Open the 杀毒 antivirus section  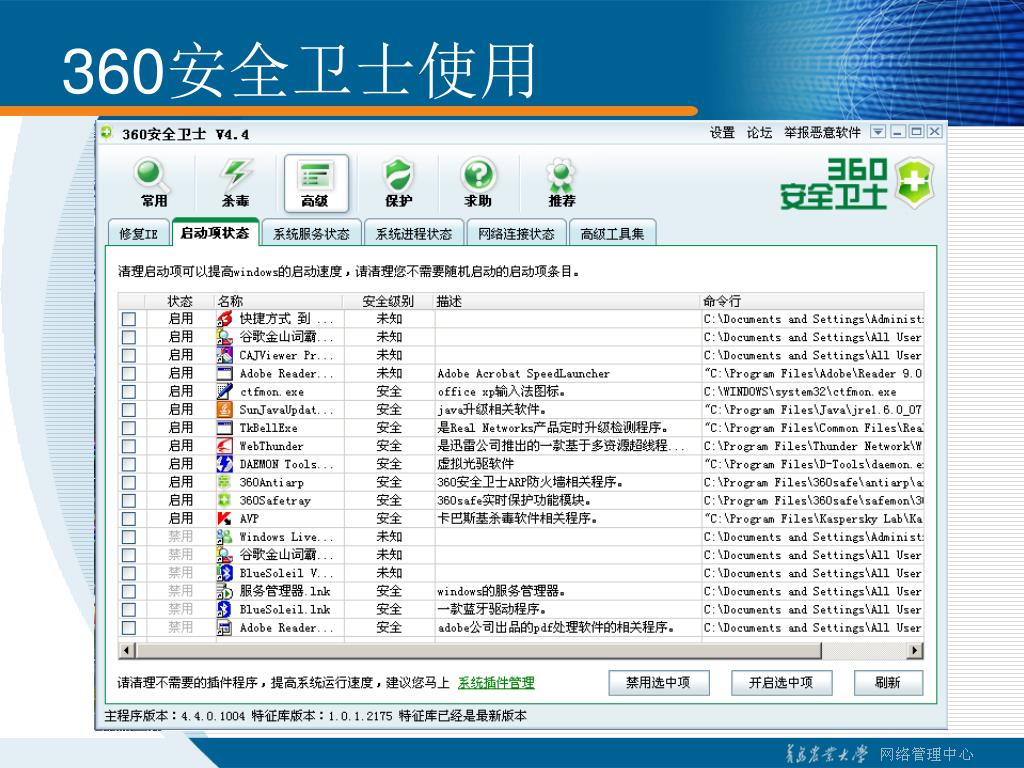coord(236,183)
